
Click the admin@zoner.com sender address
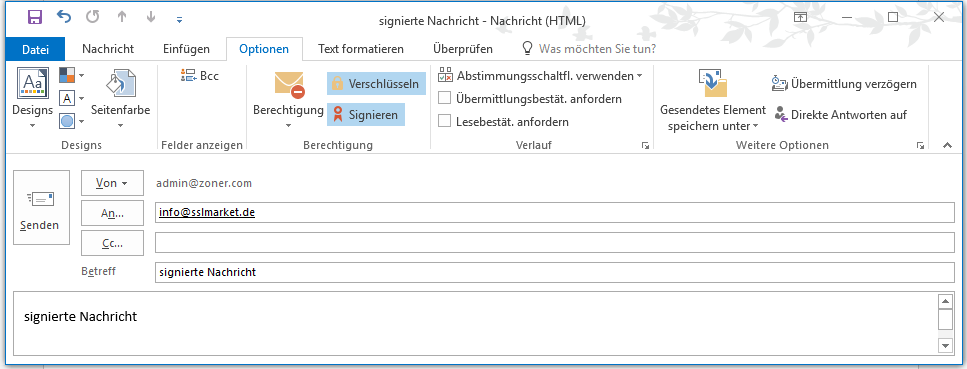click(204, 183)
